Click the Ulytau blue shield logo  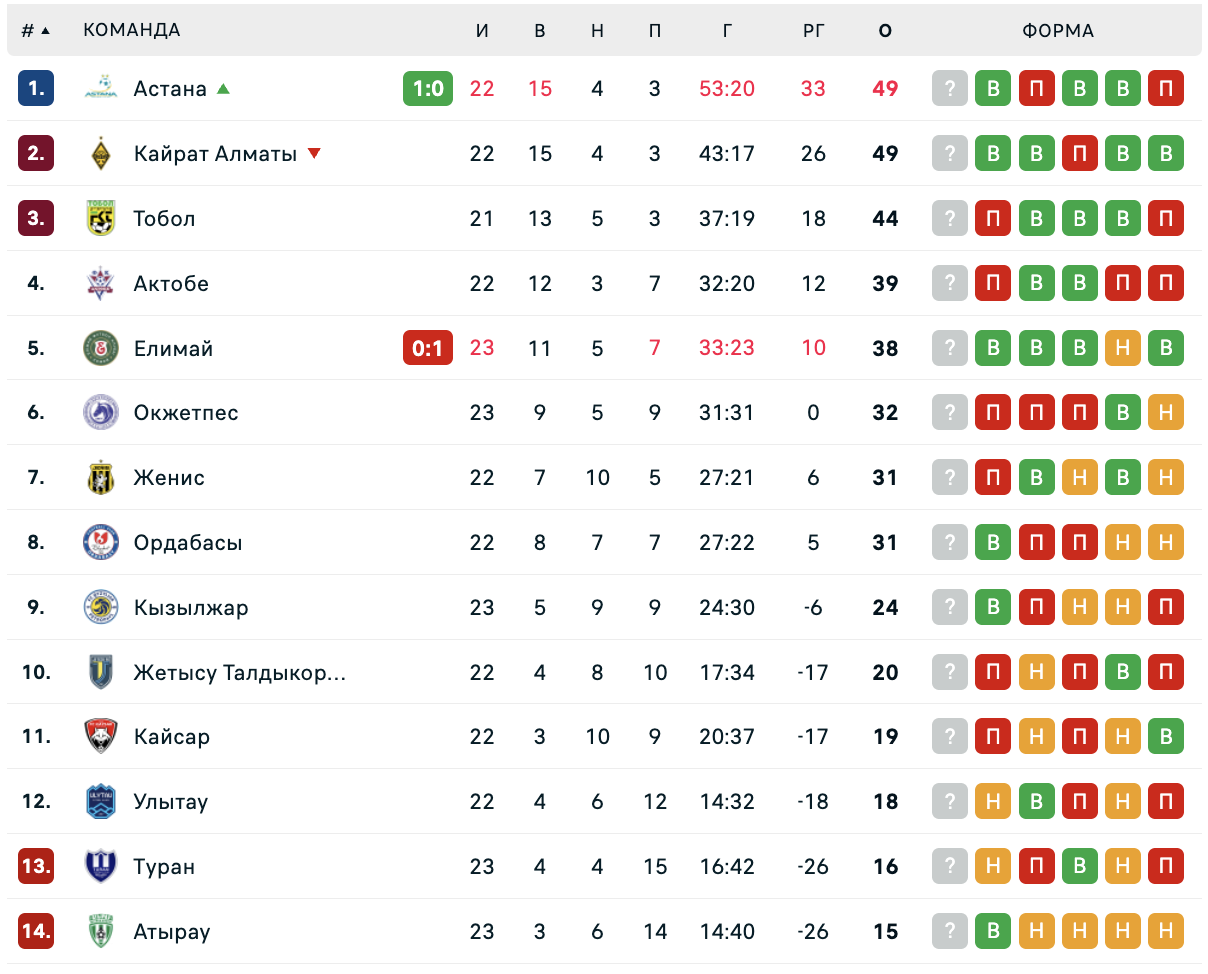point(101,801)
